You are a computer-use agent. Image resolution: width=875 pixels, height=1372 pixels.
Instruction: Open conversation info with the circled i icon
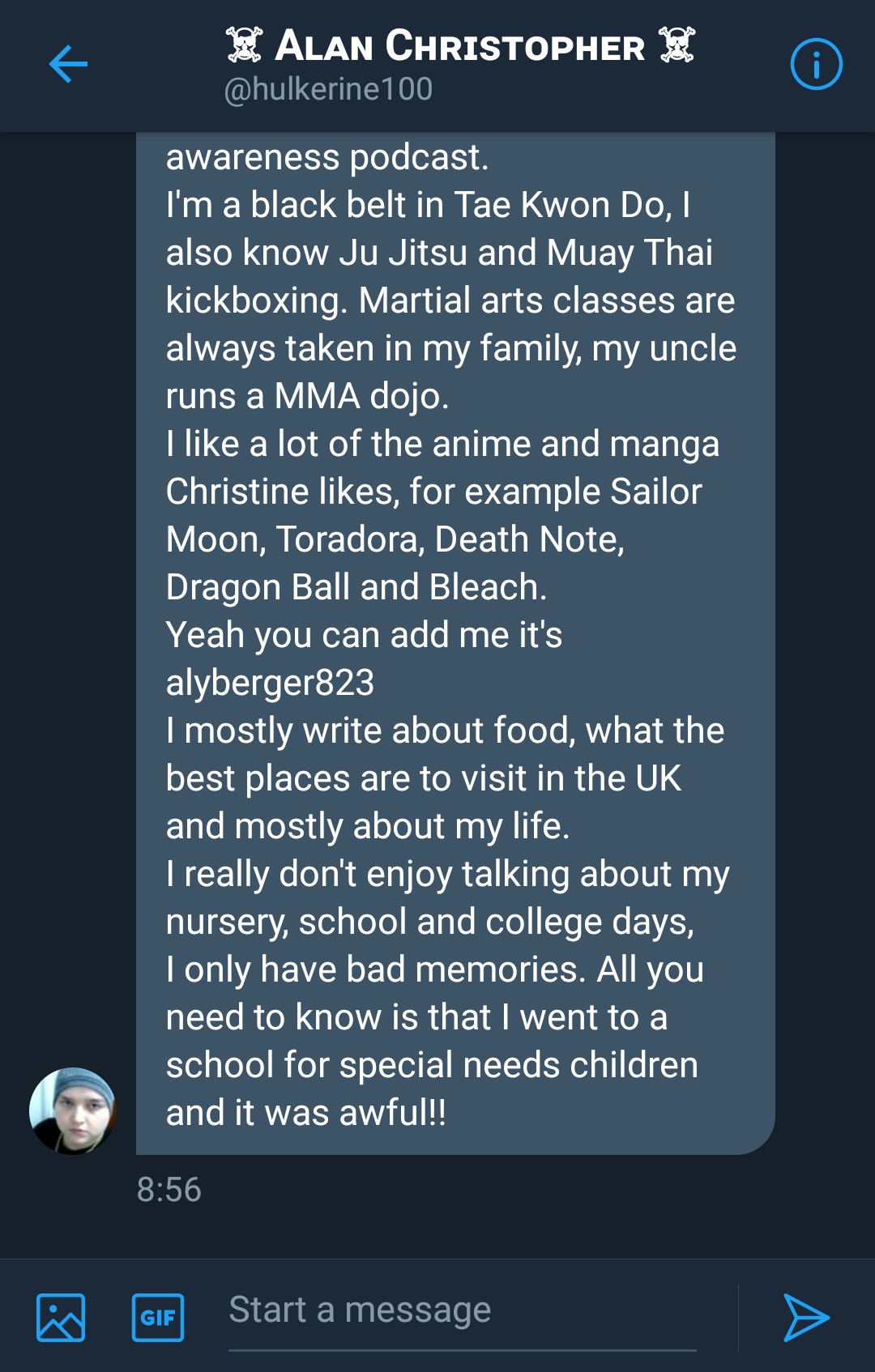point(816,64)
